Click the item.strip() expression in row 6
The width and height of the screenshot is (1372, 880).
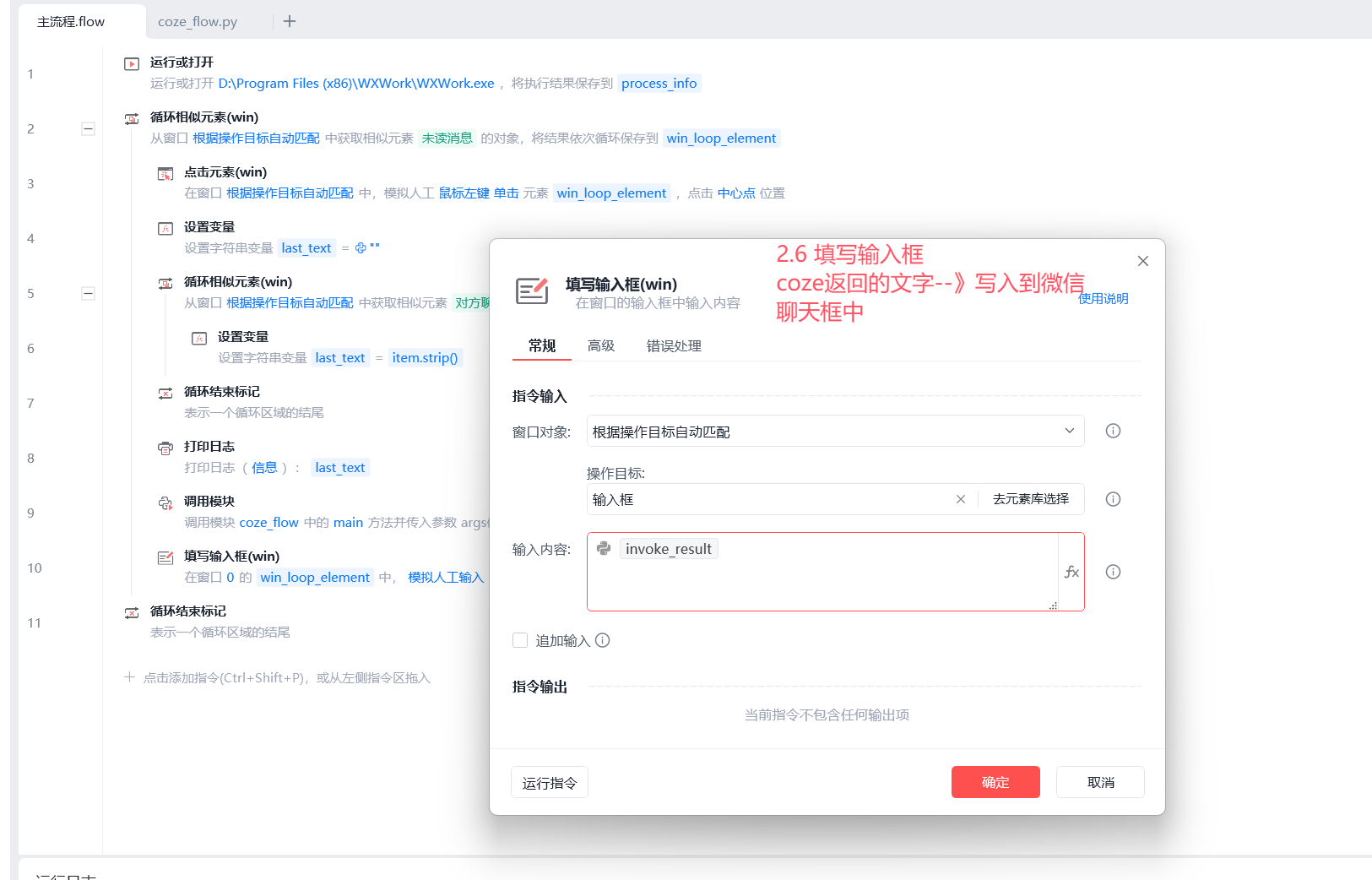(x=426, y=357)
